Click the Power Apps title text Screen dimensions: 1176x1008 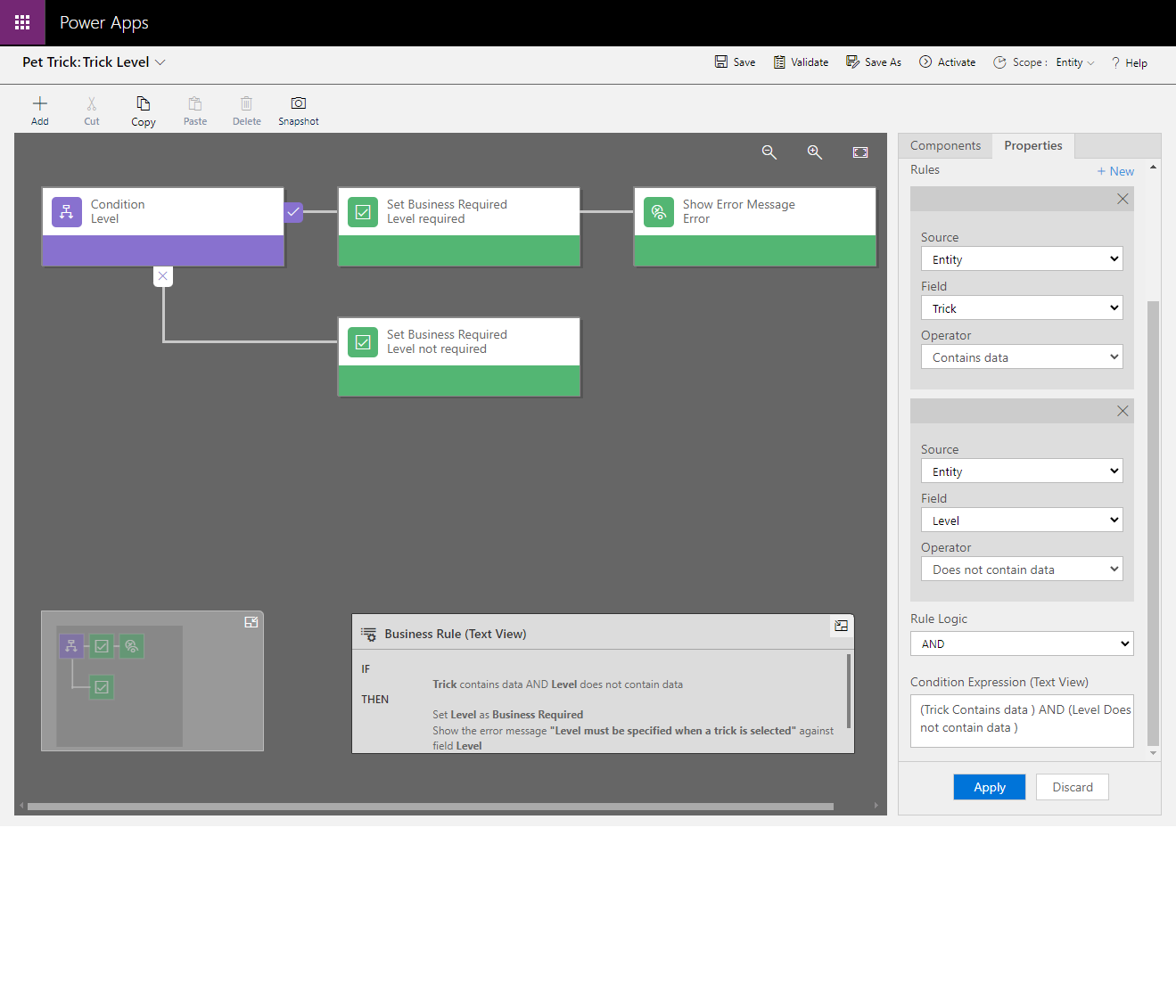104,23
